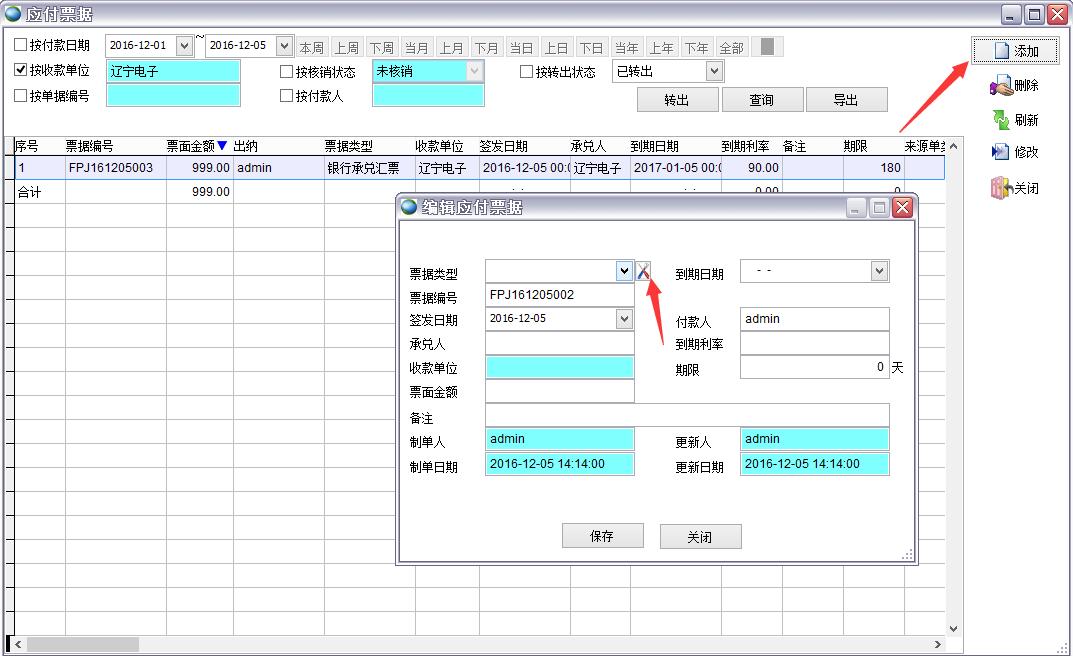Click the 删除 (Delete) icon button

pyautogui.click(x=1015, y=86)
